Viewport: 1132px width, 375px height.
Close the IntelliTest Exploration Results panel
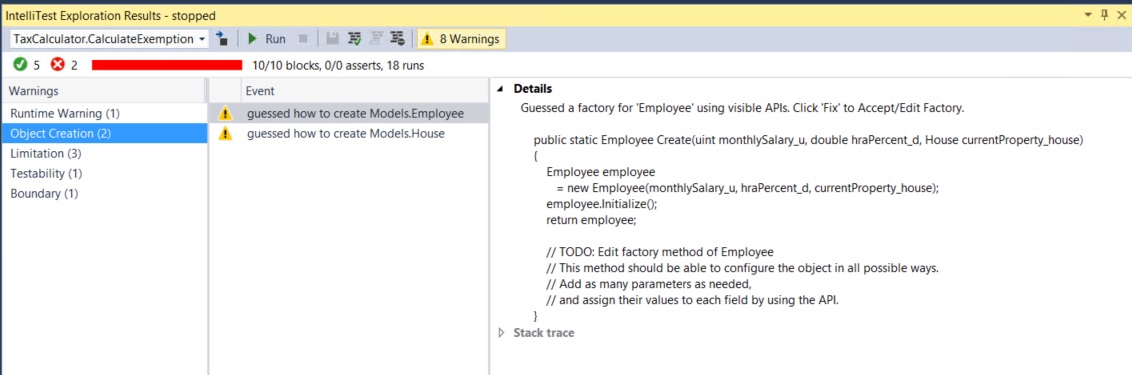[x=1121, y=14]
